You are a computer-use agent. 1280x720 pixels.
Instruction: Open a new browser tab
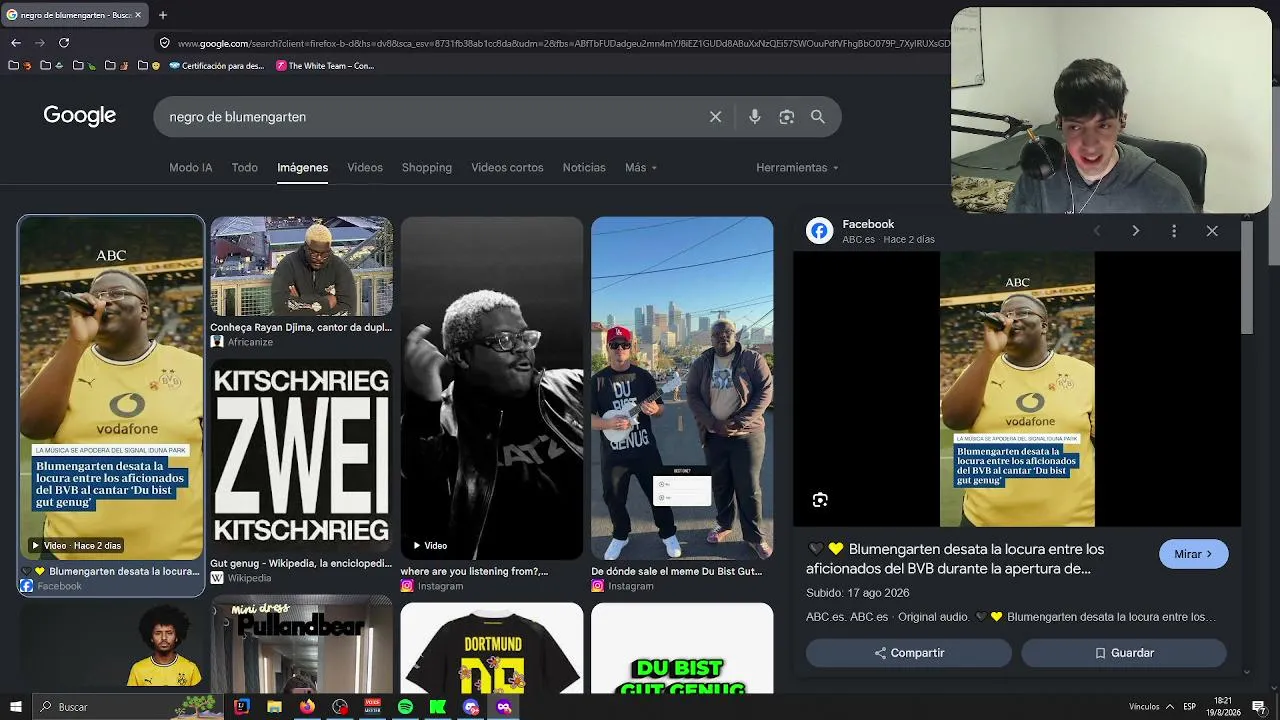pos(163,15)
